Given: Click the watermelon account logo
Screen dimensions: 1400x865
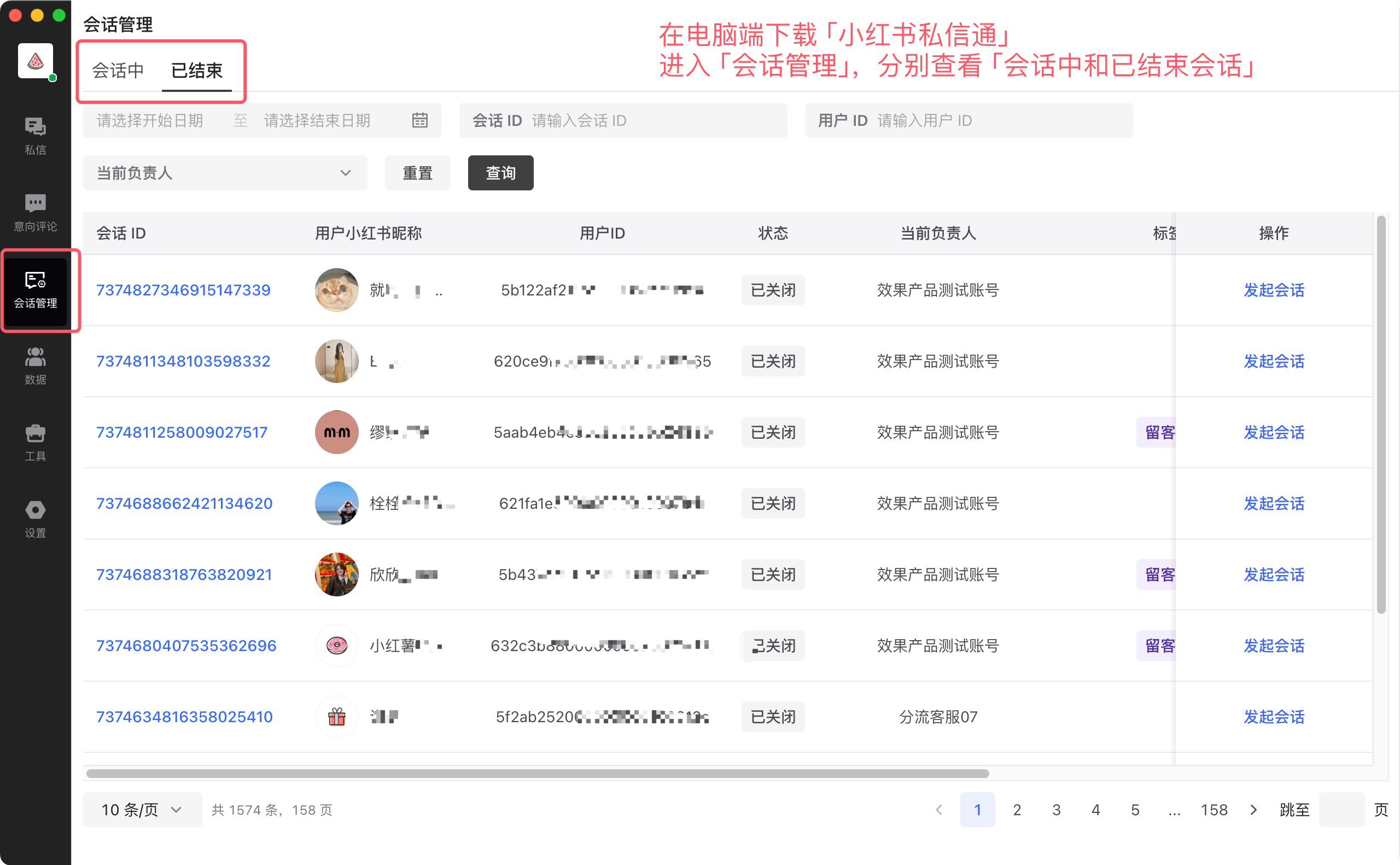Looking at the screenshot, I should pos(36,61).
